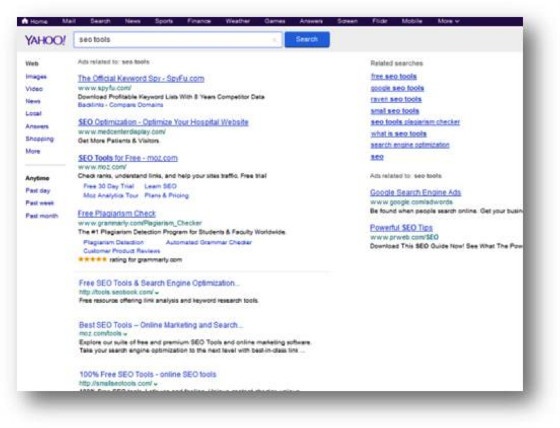Open News in top navigation bar
This screenshot has width=560, height=428.
coord(132,21)
